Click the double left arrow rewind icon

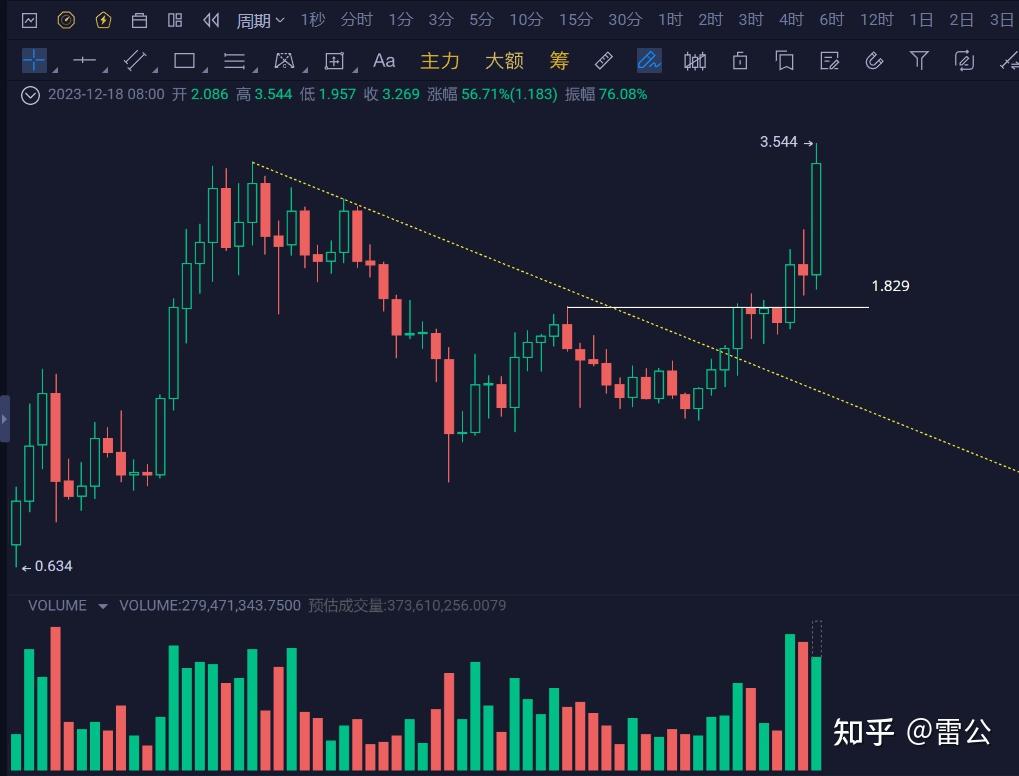[211, 21]
